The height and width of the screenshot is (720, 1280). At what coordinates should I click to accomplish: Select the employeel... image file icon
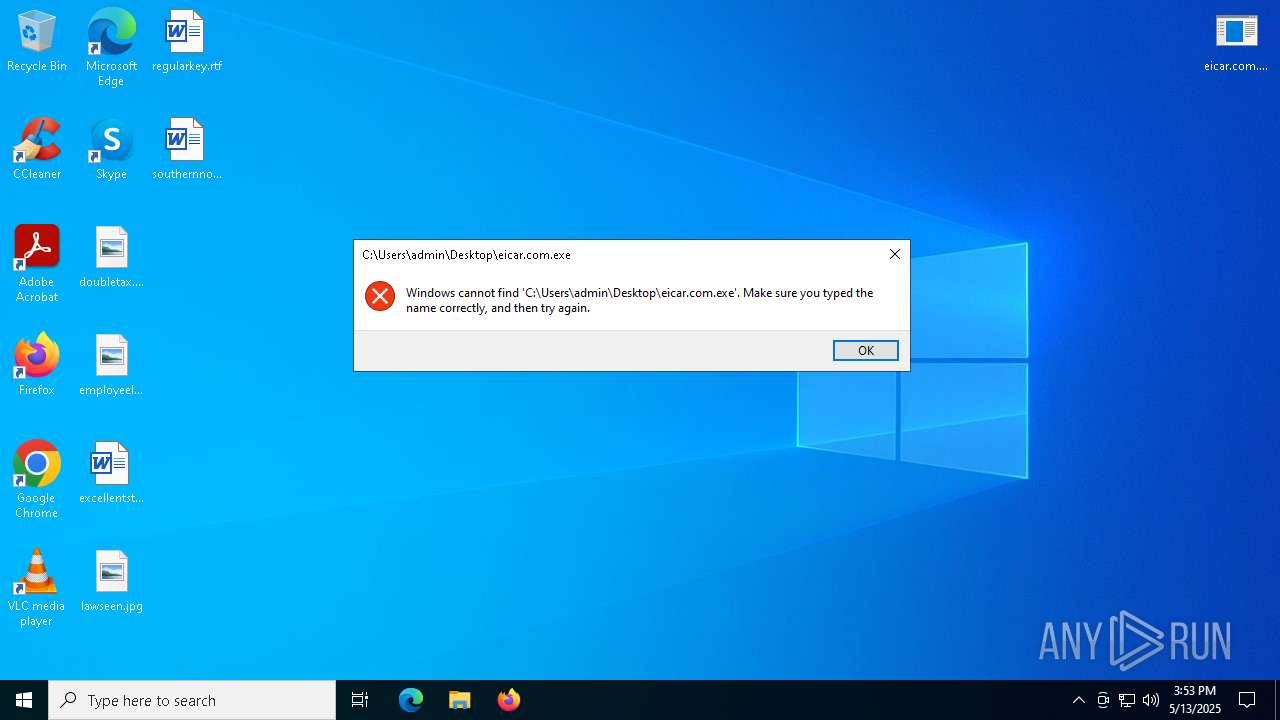coord(111,366)
